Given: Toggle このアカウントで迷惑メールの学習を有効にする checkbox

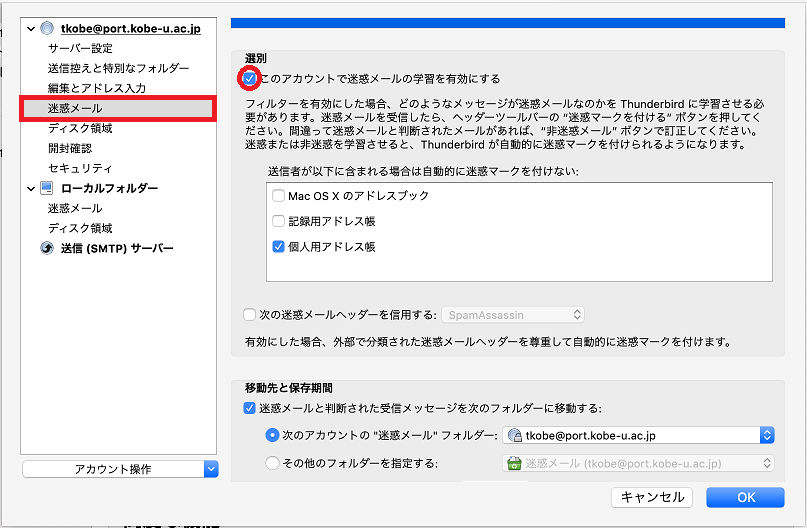Looking at the screenshot, I should coord(250,79).
